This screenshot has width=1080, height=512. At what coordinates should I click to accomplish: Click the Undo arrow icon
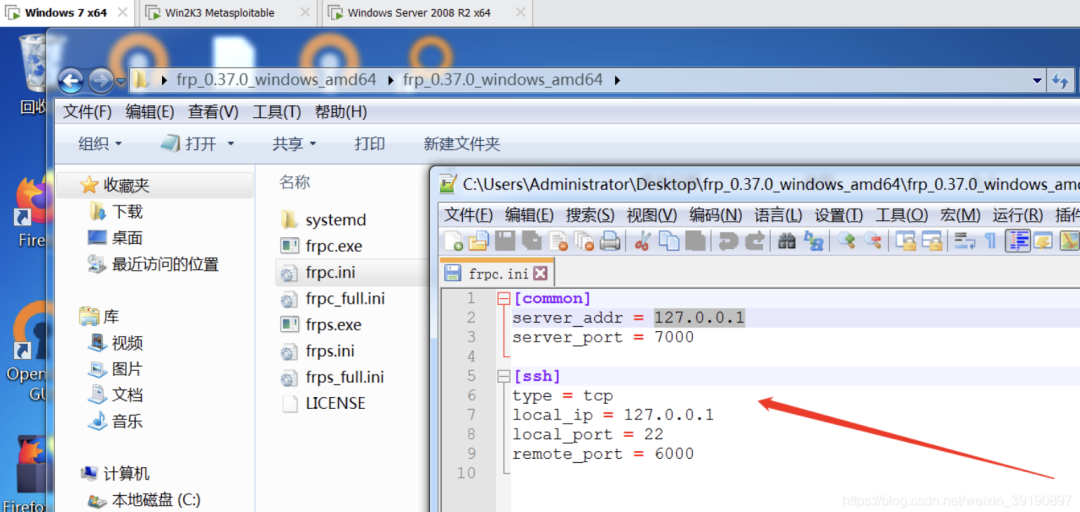coord(727,240)
